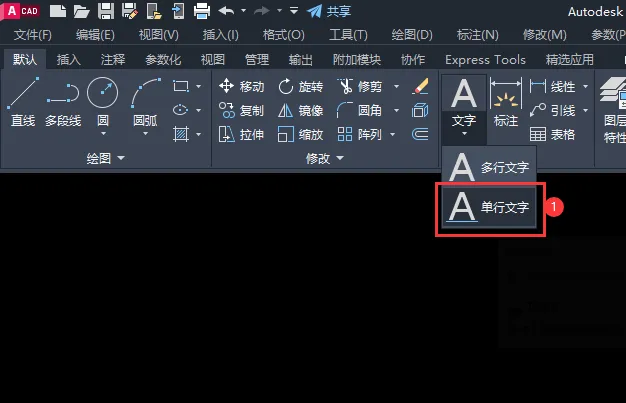Save the drawing with the floppy icon
This screenshot has width=626, height=403.
coord(106,11)
